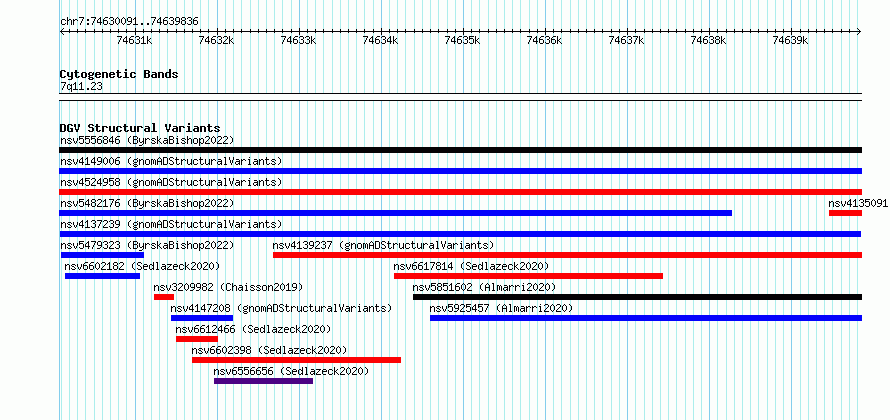Open nsv5482176 (ByrskaBishop2022) label
The height and width of the screenshot is (420, 890).
click(146, 203)
